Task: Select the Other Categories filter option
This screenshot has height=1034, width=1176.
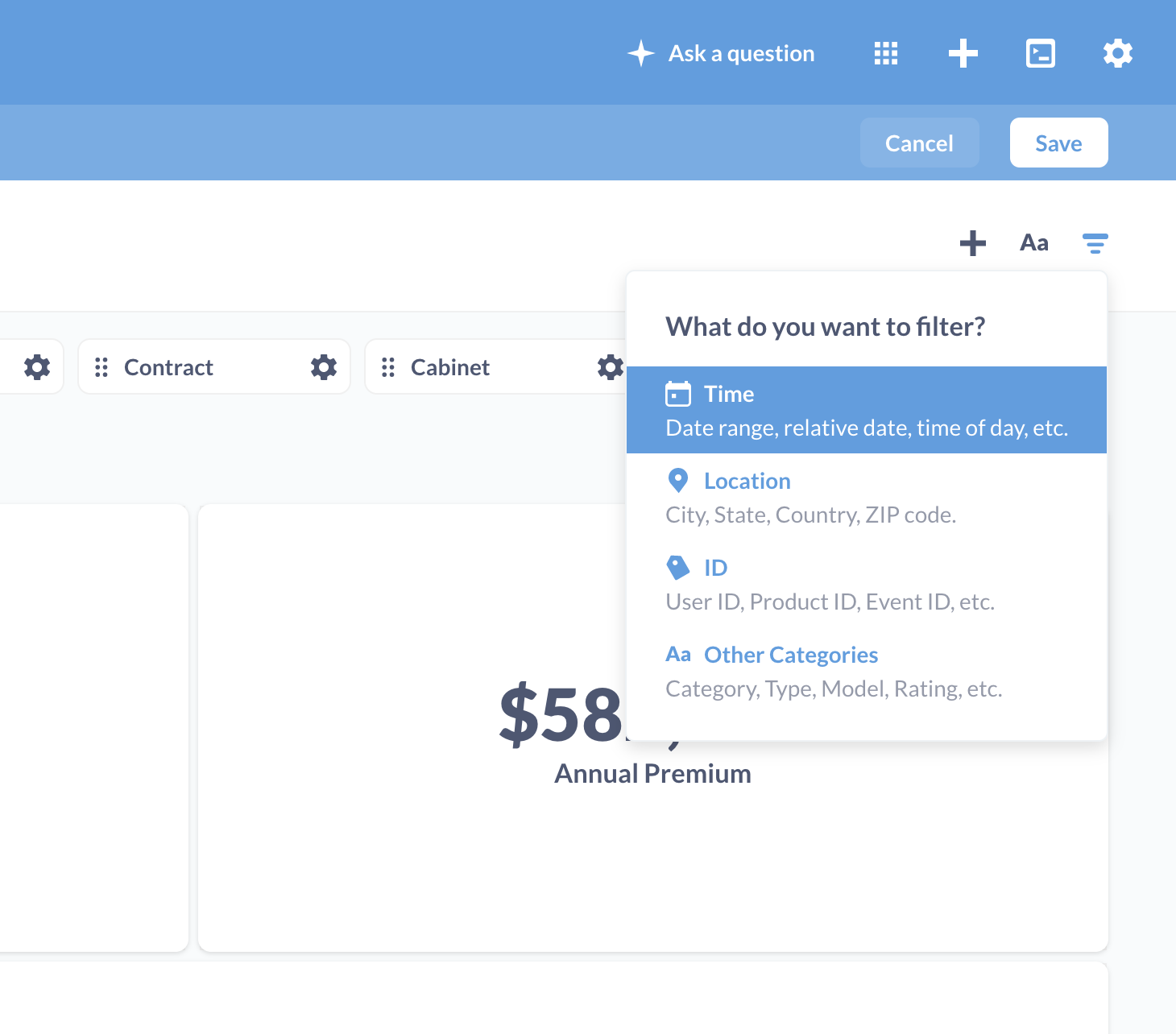Action: pyautogui.click(x=790, y=655)
